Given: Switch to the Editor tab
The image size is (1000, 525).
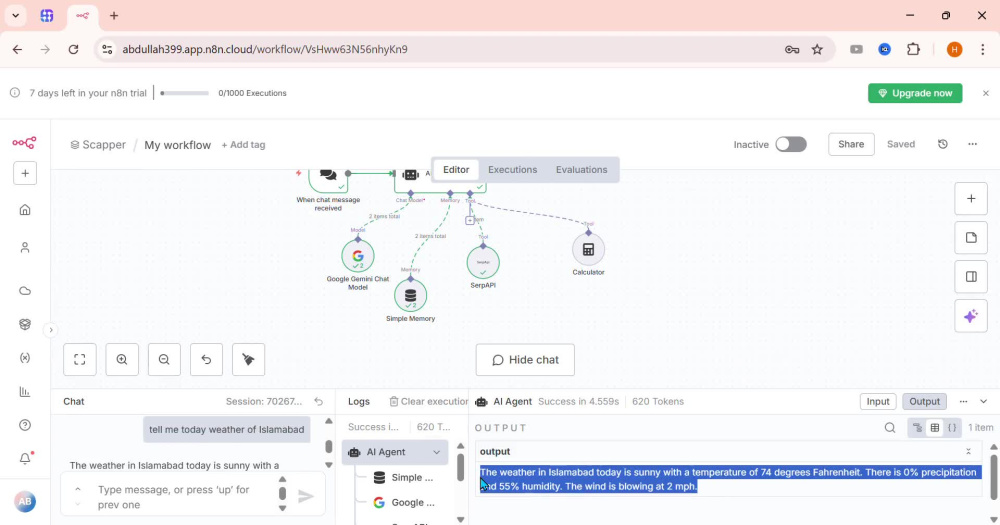Looking at the screenshot, I should [456, 170].
